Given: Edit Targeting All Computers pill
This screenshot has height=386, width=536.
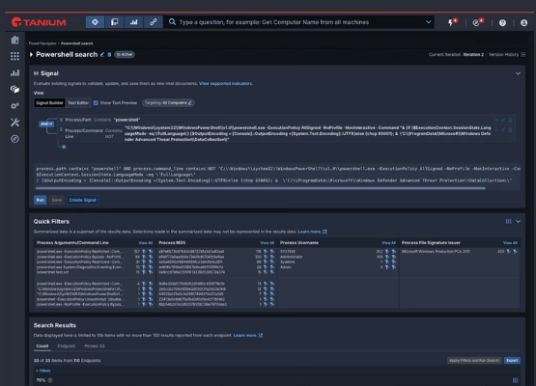Looking at the screenshot, I should click(168, 103).
